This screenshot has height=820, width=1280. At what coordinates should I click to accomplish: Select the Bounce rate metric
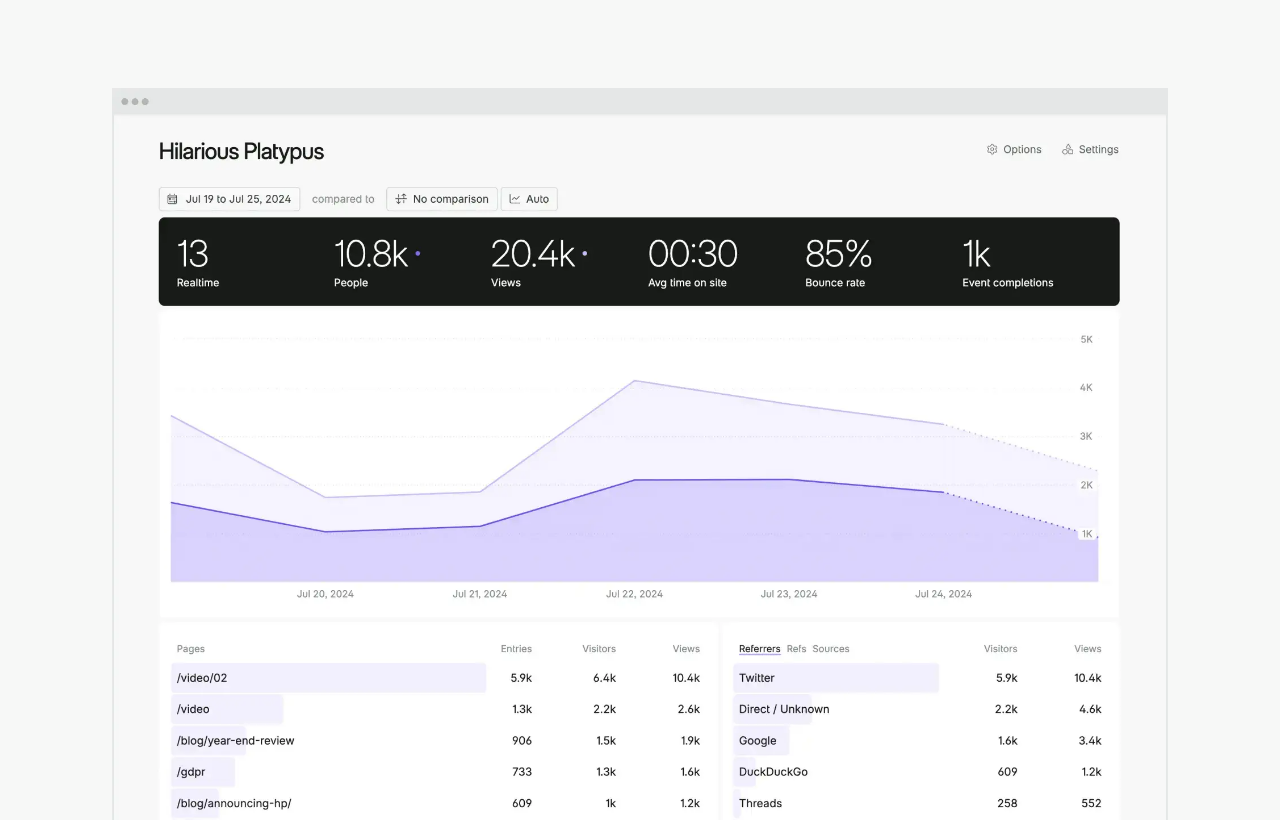(x=838, y=262)
